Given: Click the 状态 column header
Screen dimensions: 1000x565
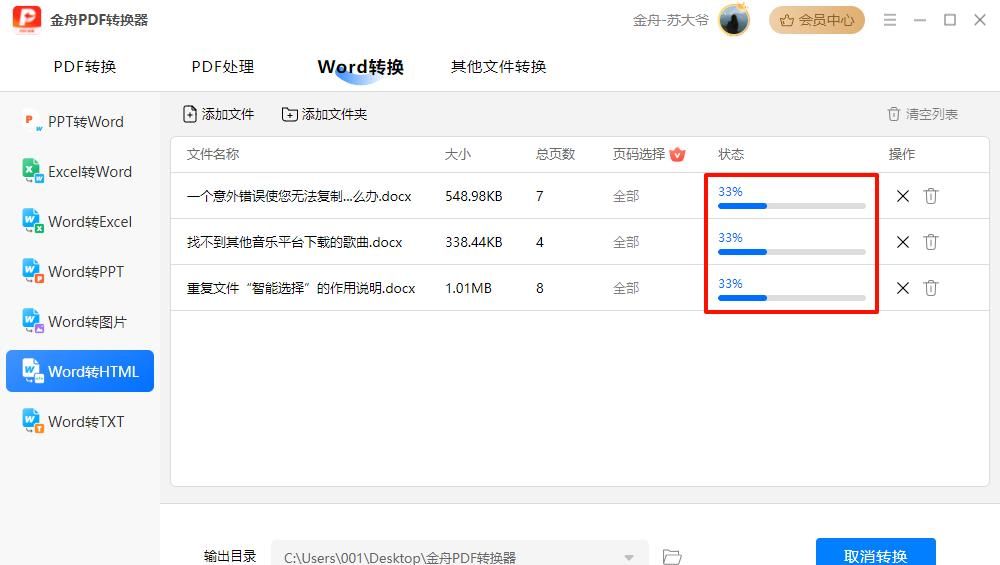Looking at the screenshot, I should (x=731, y=154).
